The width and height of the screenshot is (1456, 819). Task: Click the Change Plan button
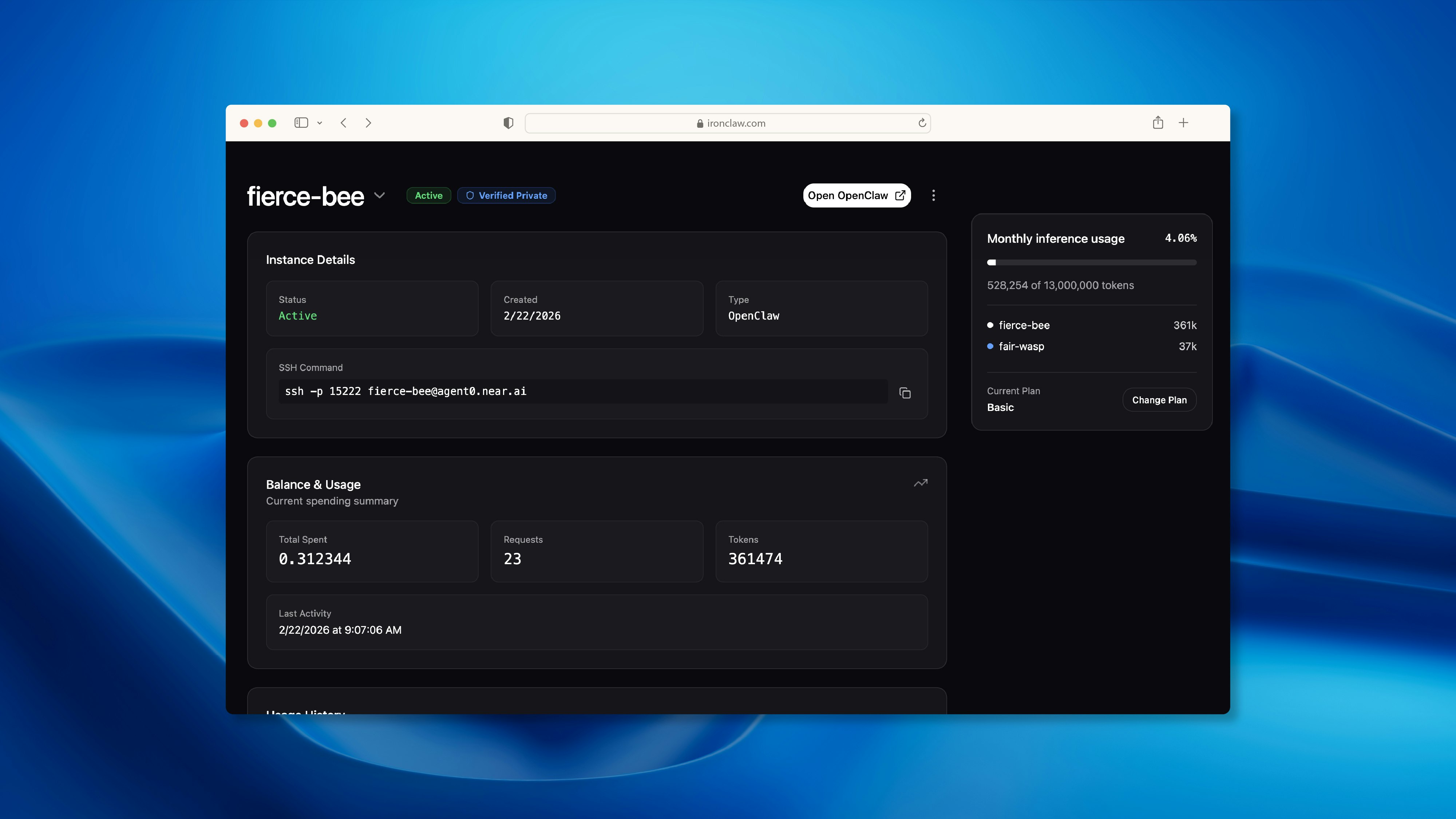click(x=1159, y=400)
